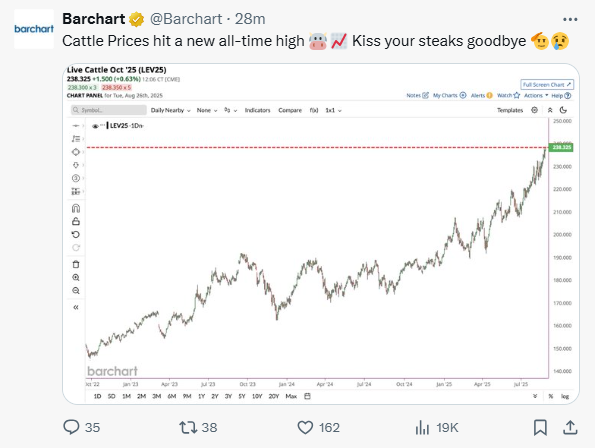Click the share upload icon
The width and height of the screenshot is (595, 448).
pos(570,428)
